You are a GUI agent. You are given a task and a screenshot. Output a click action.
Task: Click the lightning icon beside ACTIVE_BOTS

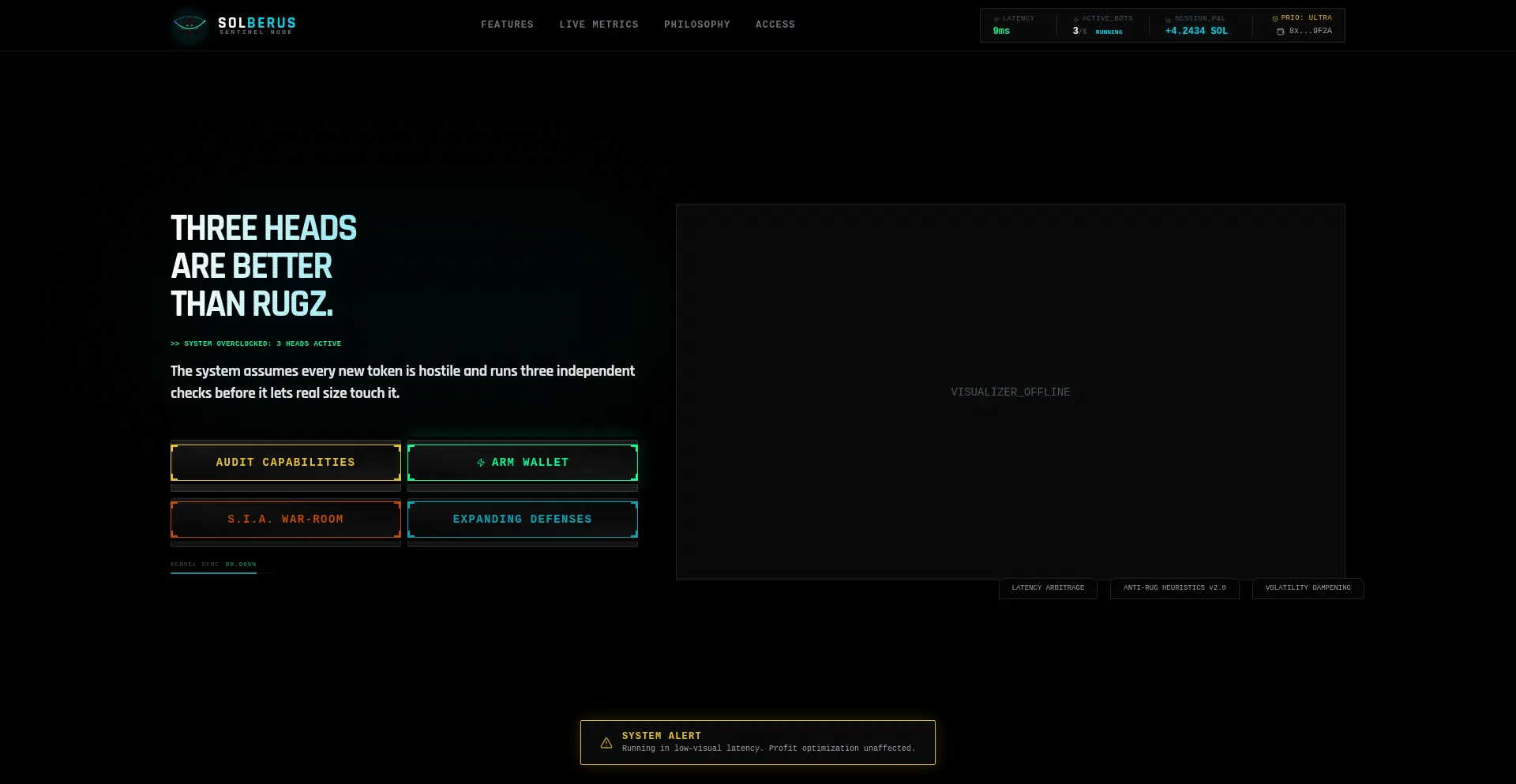point(1076,19)
